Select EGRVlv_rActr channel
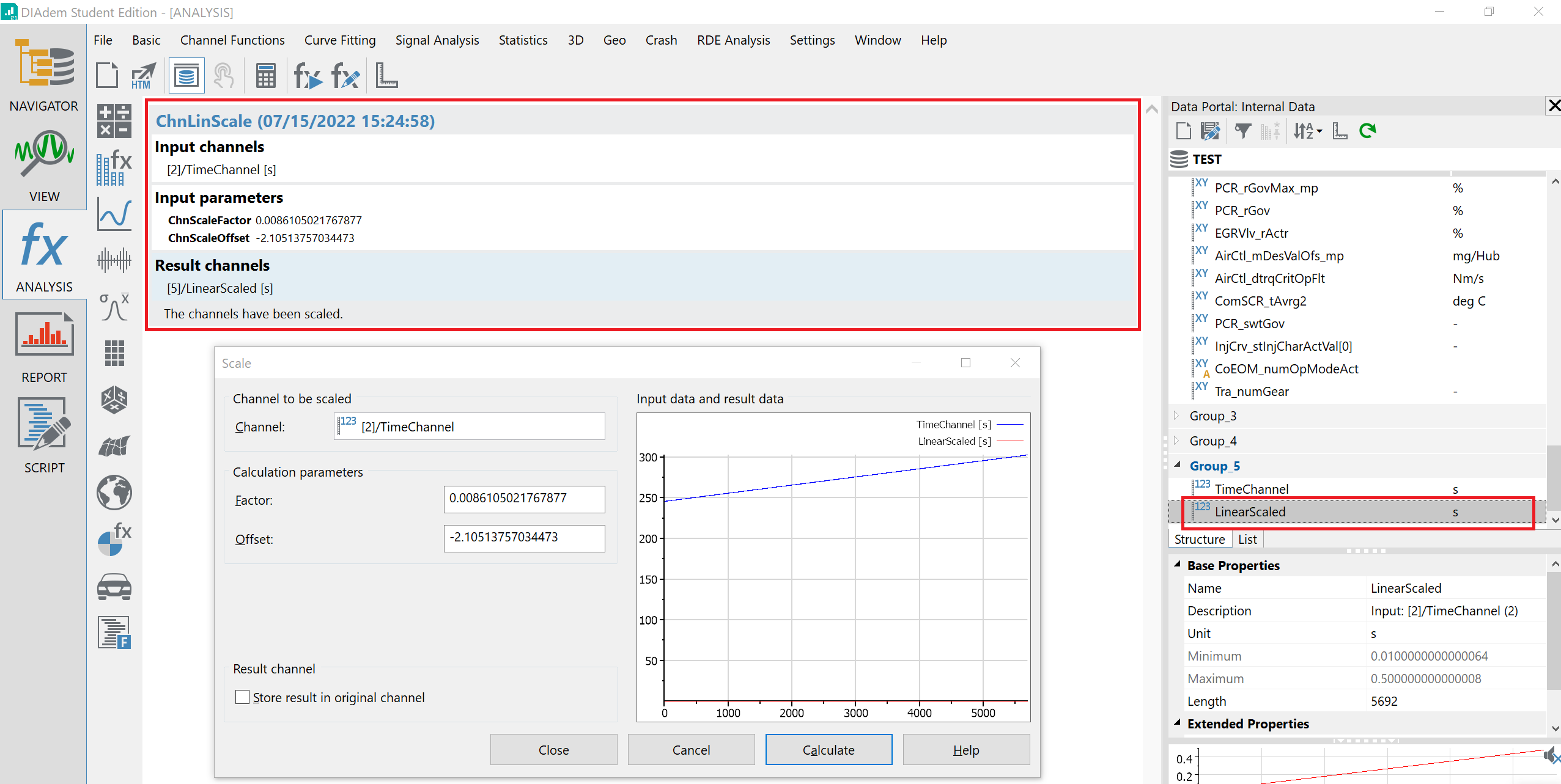 tap(1251, 233)
